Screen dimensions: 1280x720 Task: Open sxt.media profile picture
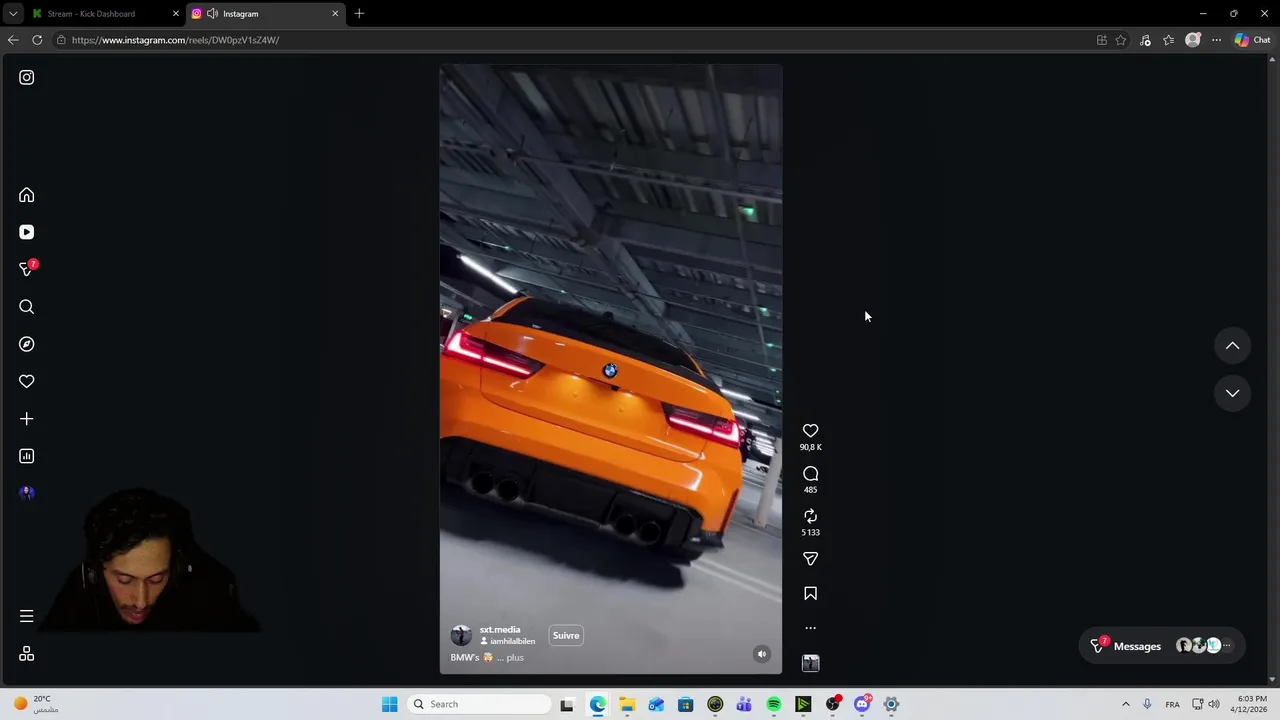[461, 636]
